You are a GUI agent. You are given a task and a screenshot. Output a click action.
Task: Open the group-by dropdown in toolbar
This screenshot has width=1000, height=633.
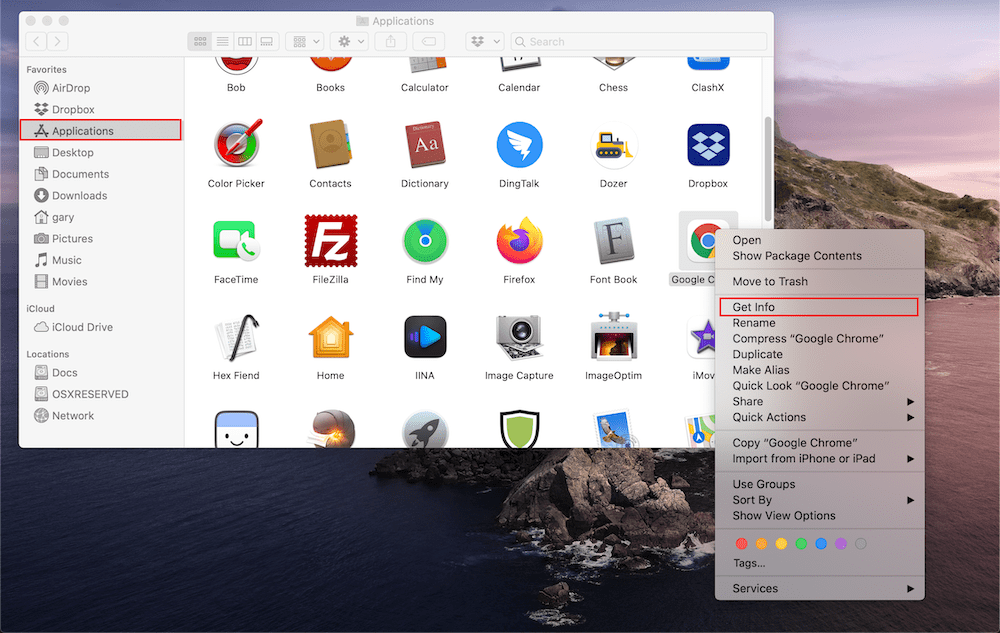pyautogui.click(x=305, y=41)
